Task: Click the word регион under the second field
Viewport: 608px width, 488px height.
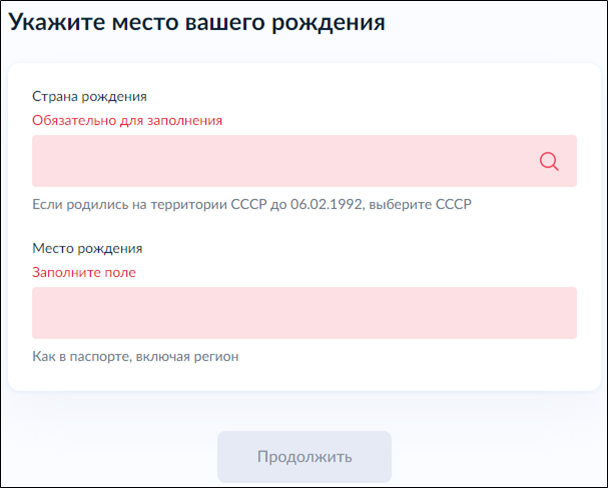Action: (x=216, y=356)
